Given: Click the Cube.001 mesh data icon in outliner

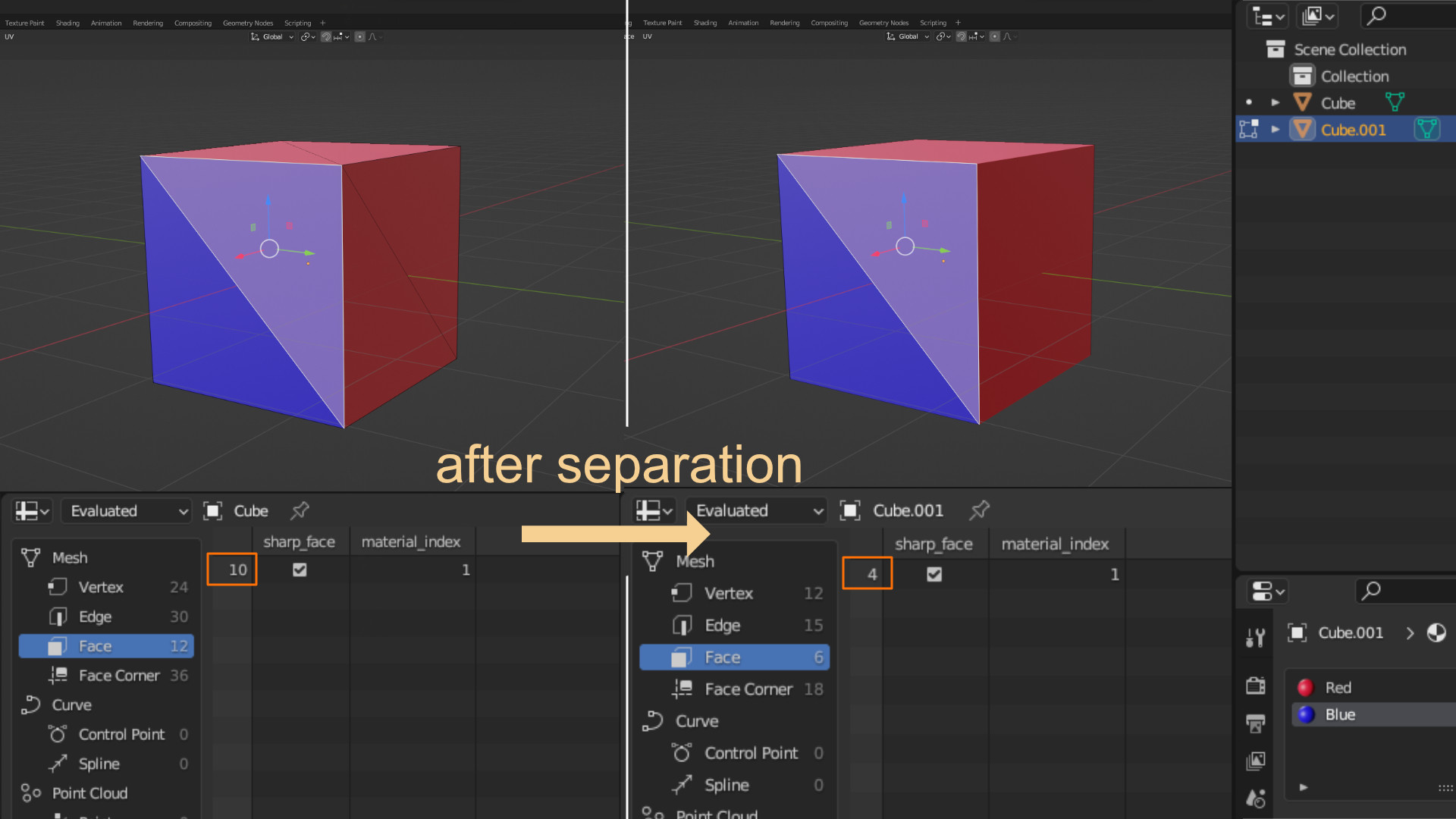Looking at the screenshot, I should [x=1426, y=130].
